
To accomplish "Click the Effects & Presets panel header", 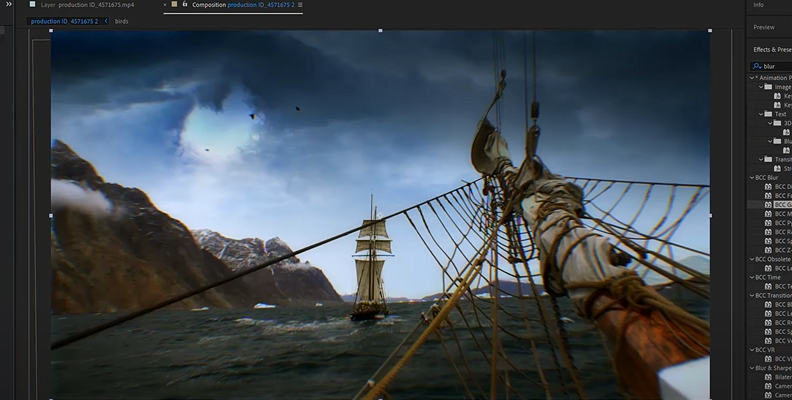I will pos(772,49).
